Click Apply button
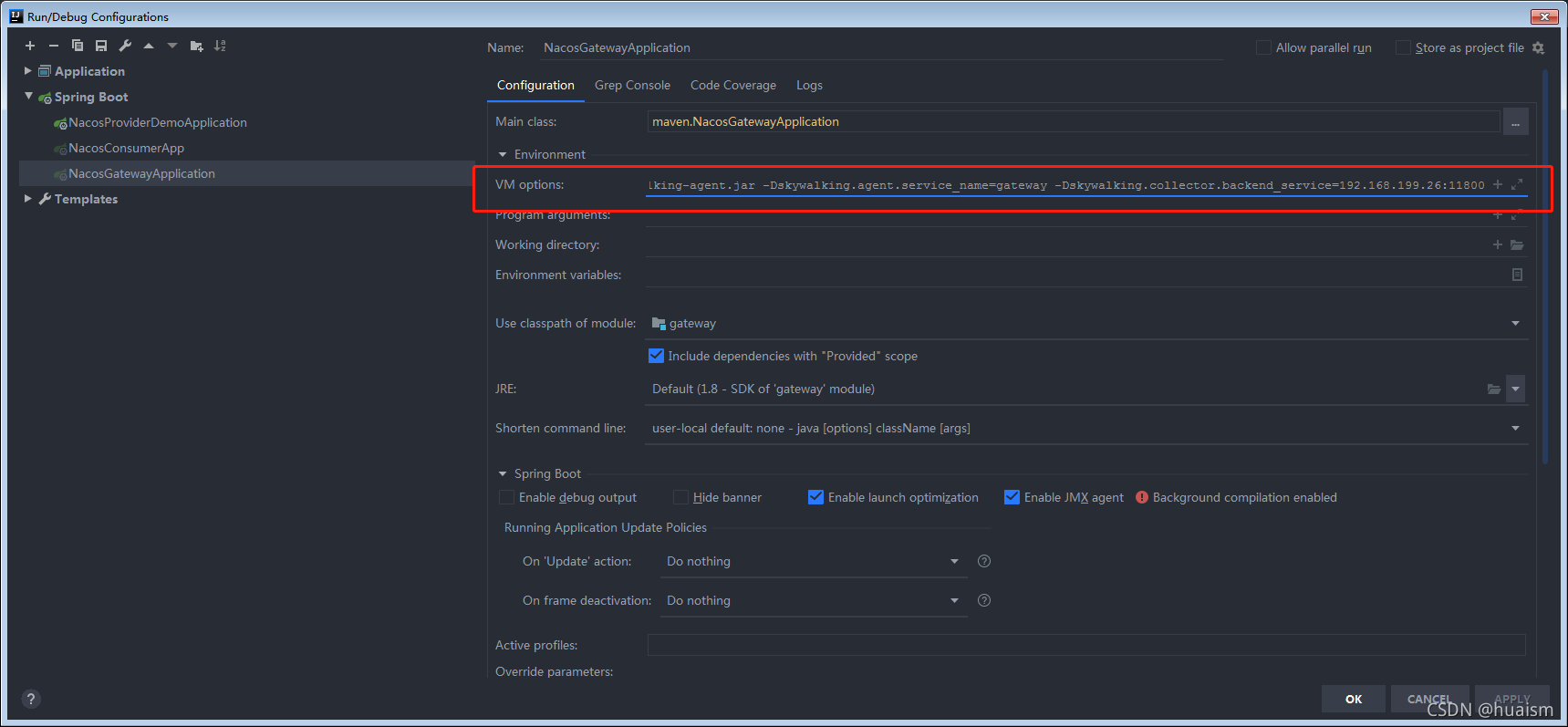This screenshot has height=727, width=1568. [x=1512, y=699]
